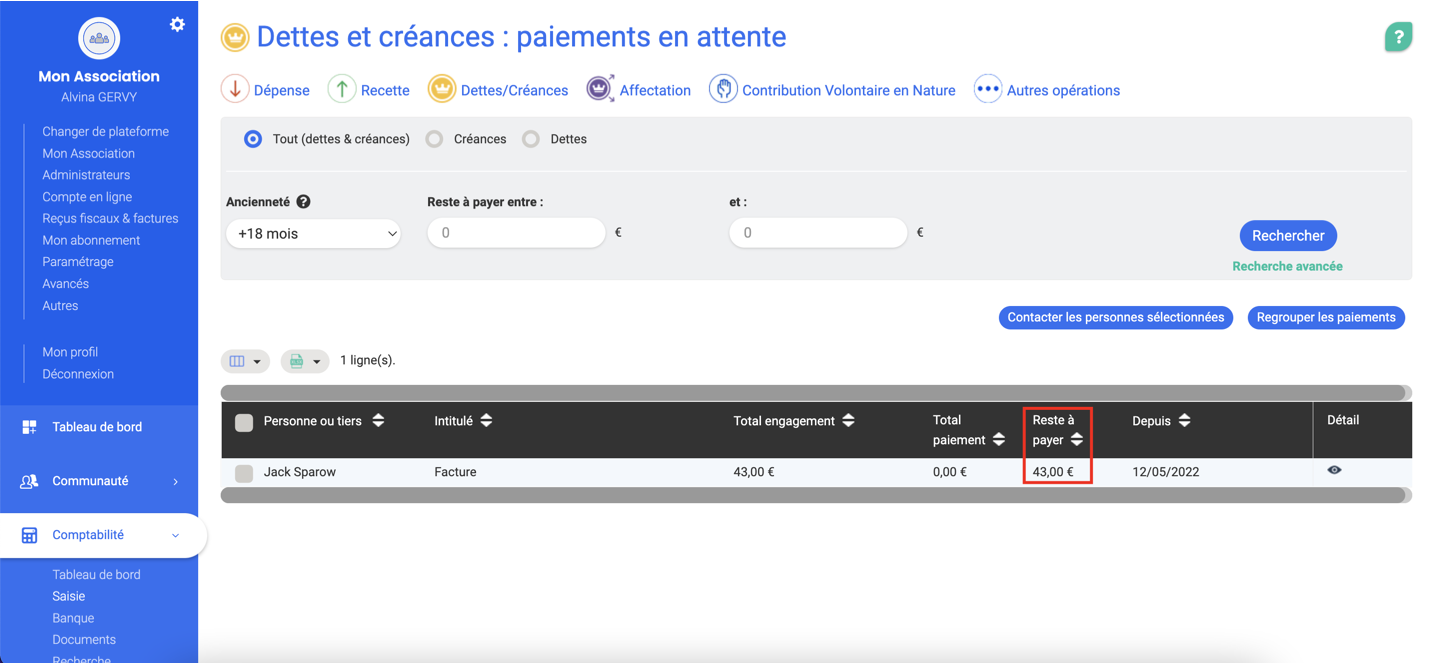Click the Recette green arrow icon
This screenshot has height=663, width=1432.
342,89
